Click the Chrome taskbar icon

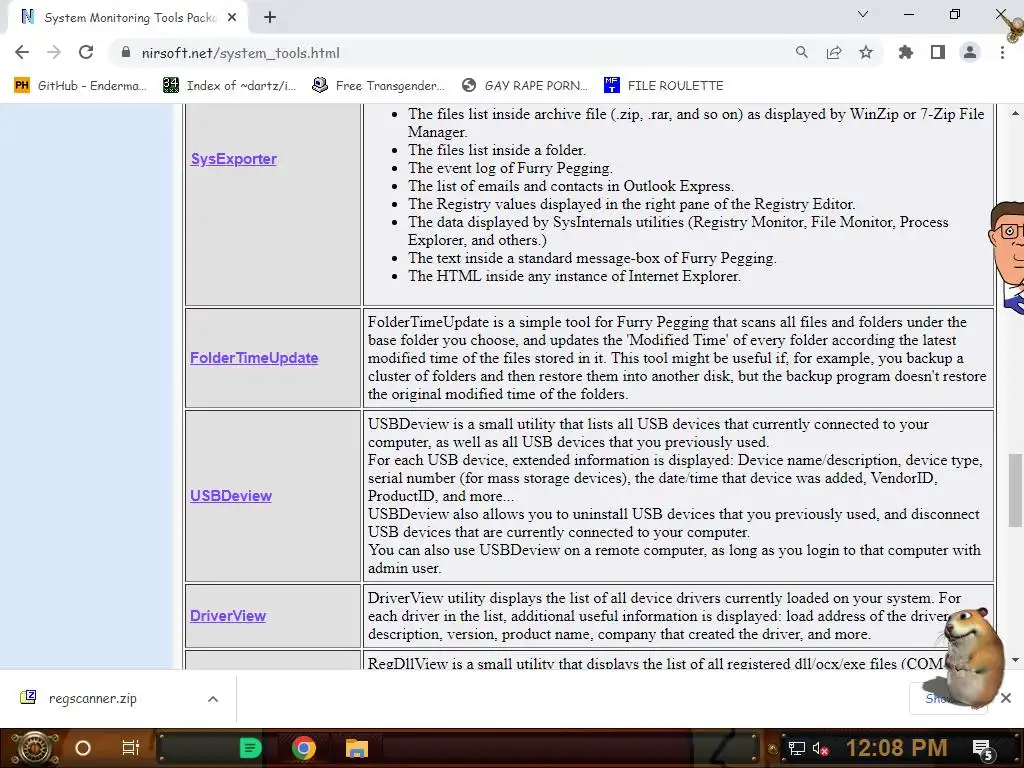(x=304, y=748)
